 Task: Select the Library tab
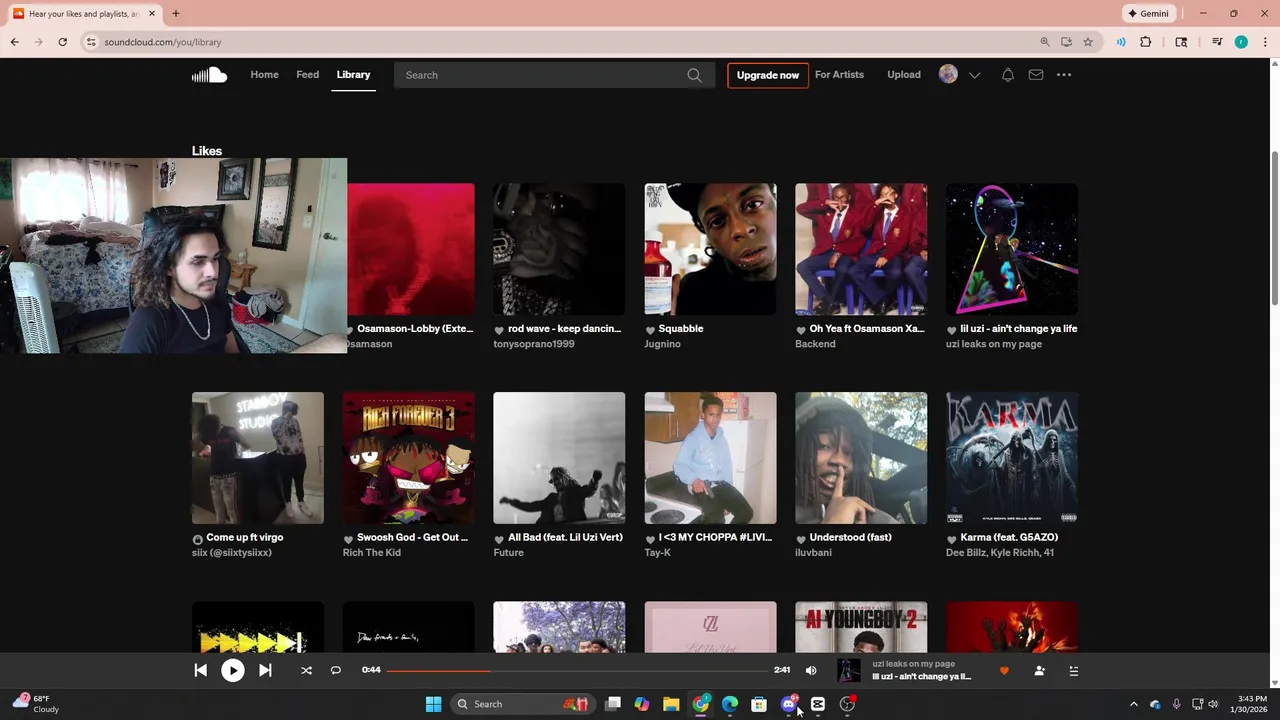coord(353,75)
